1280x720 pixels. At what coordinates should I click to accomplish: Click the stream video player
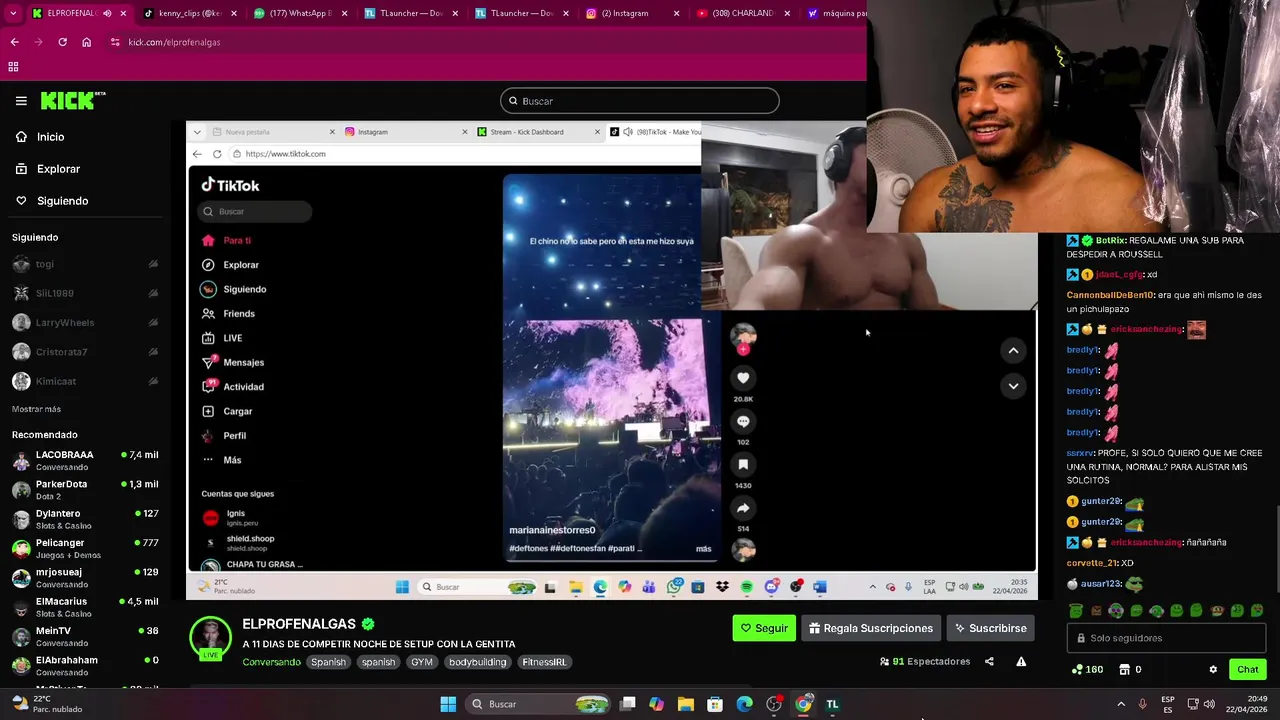click(611, 360)
